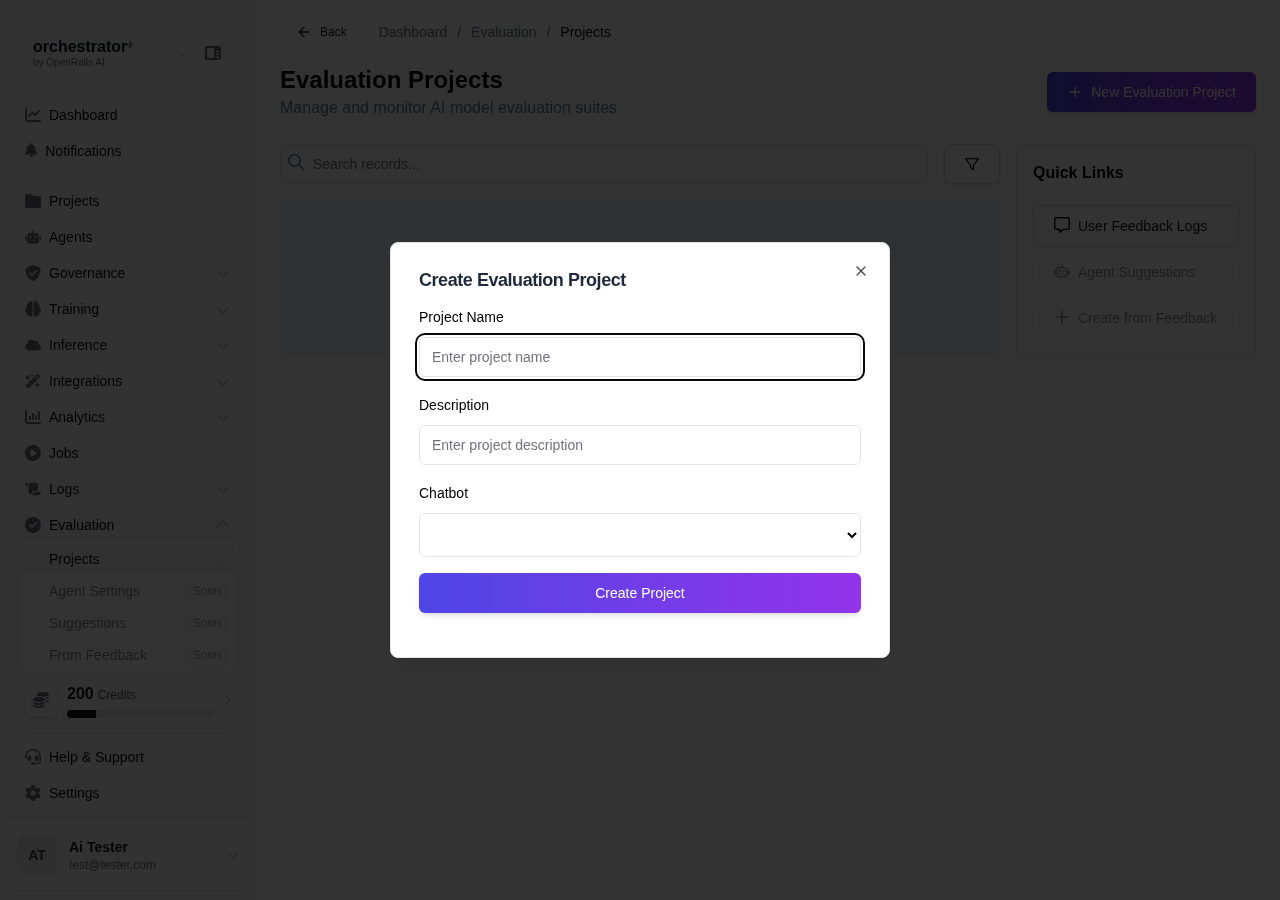Click the credits usage progress bar
The height and width of the screenshot is (900, 1280).
140,713
